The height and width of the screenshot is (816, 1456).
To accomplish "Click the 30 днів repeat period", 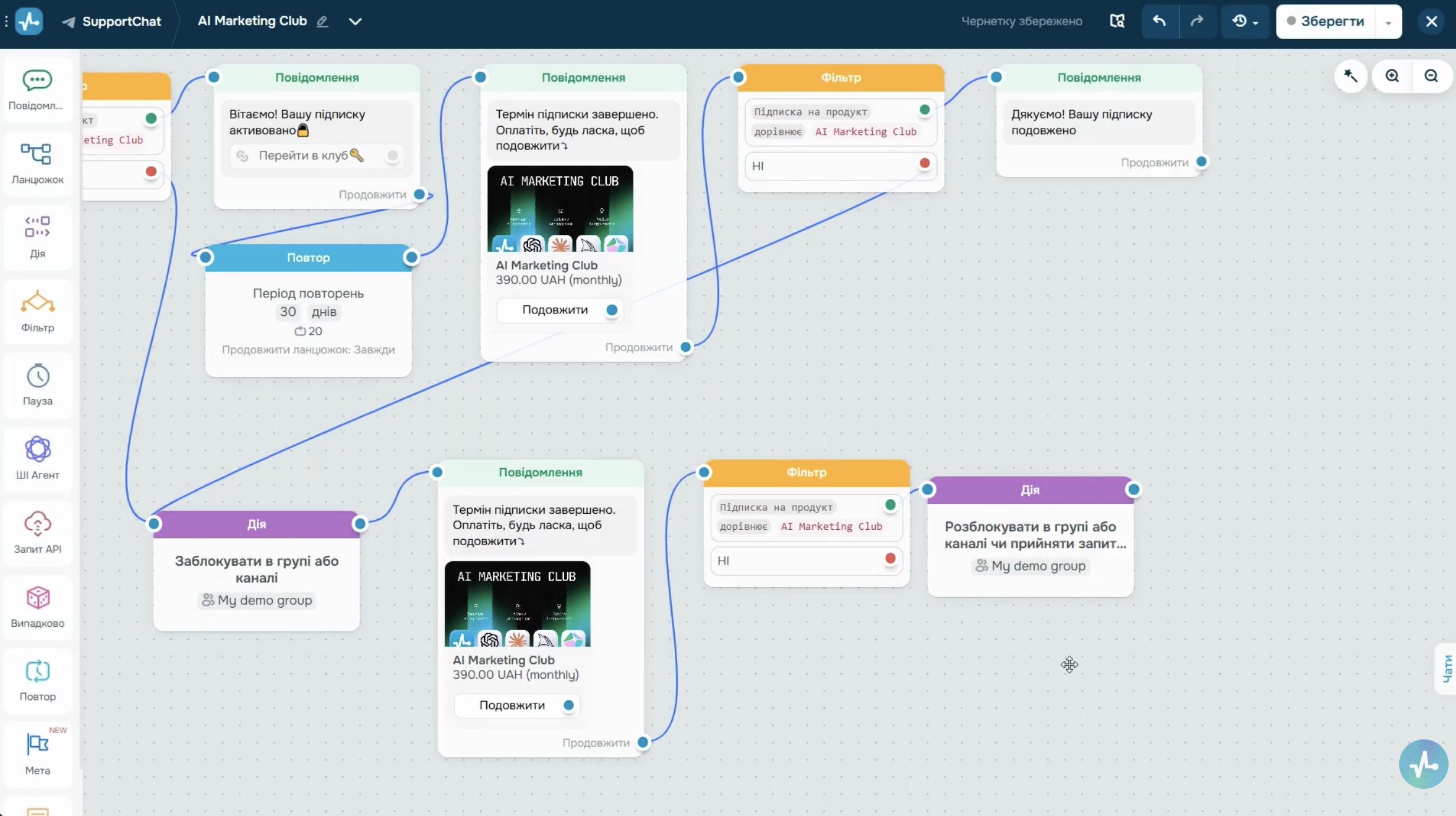I will pos(308,312).
